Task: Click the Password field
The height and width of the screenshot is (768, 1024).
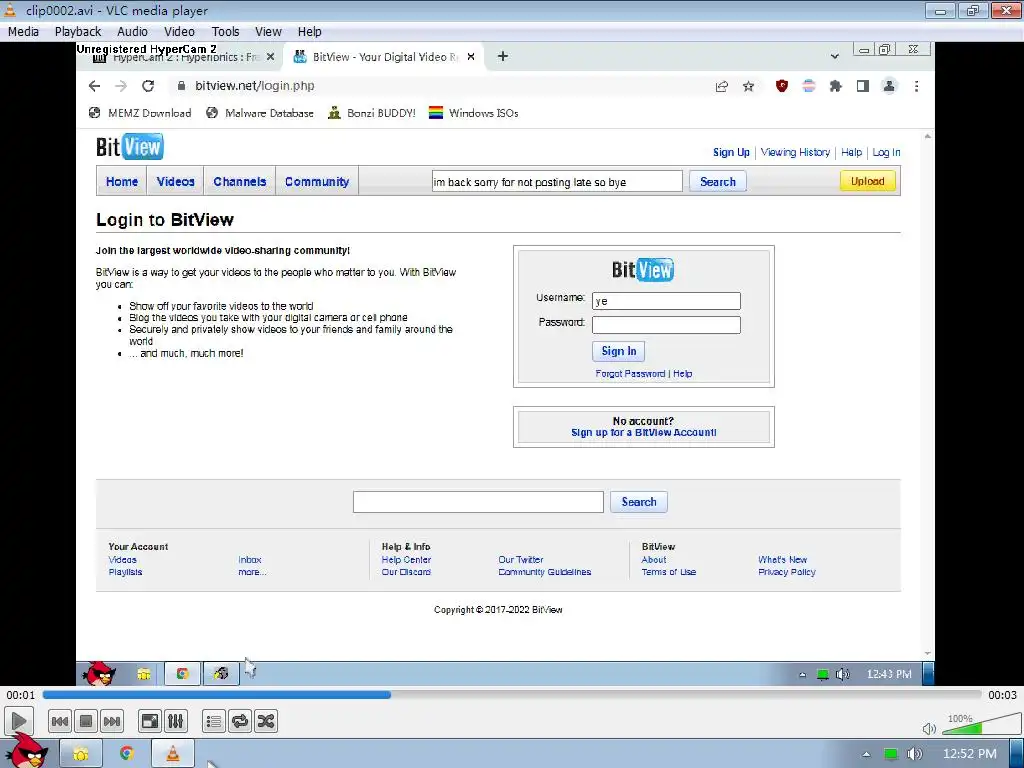Action: coord(666,325)
